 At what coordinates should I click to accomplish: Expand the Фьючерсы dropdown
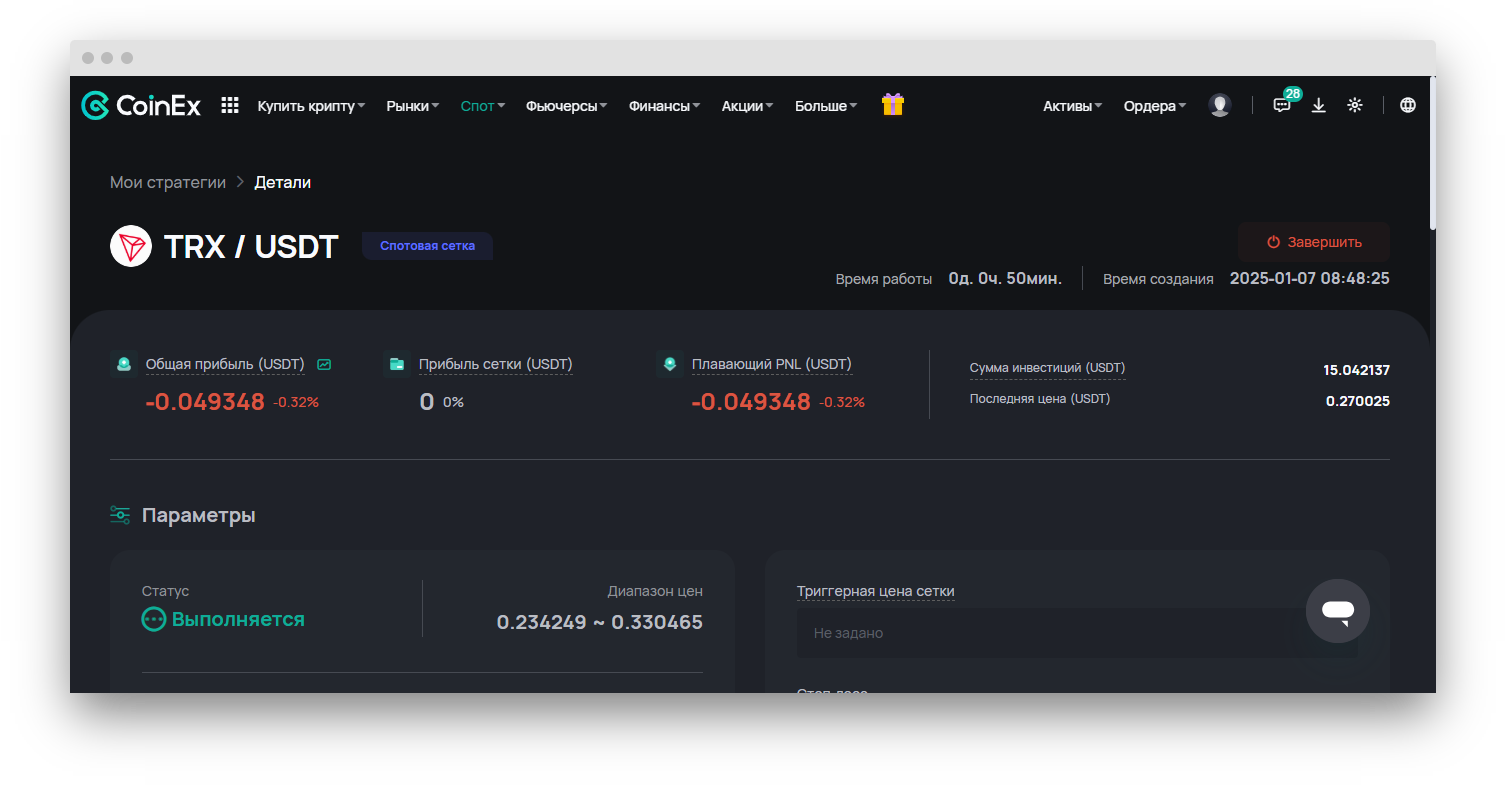tap(567, 106)
